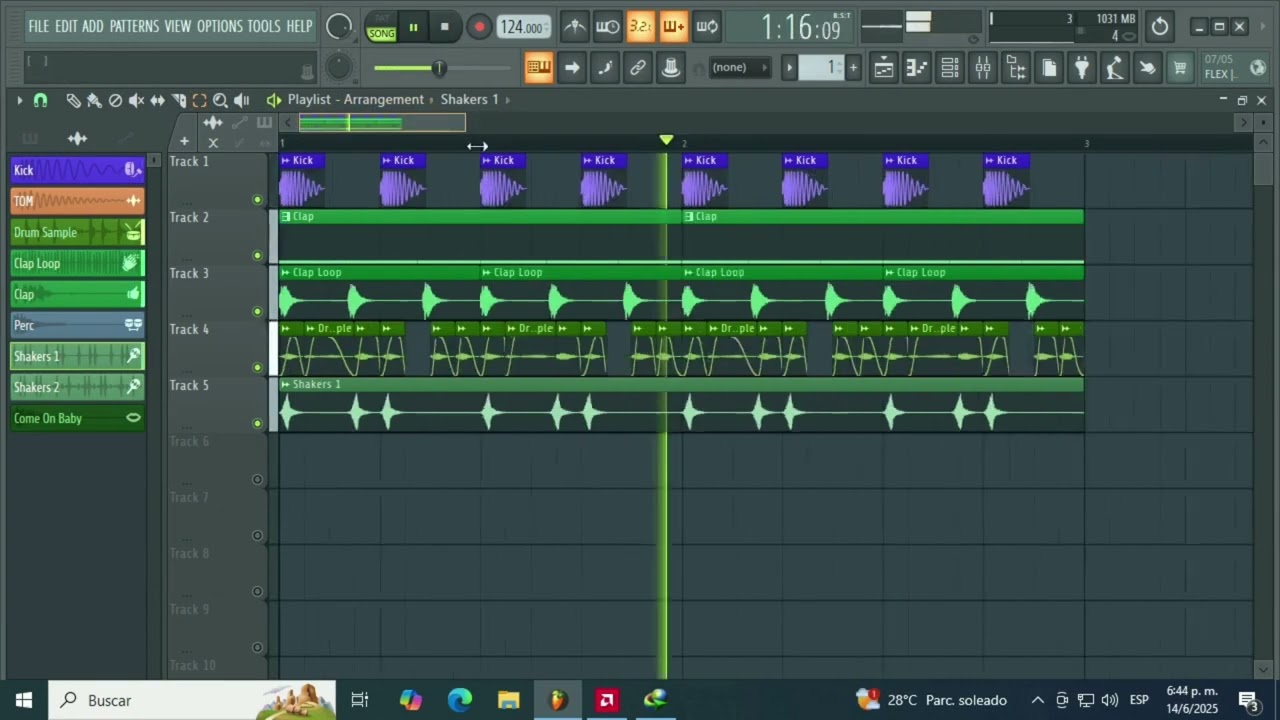Image resolution: width=1280 pixels, height=720 pixels.
Task: Open the Plugin picker plug icon
Action: (x=1081, y=68)
